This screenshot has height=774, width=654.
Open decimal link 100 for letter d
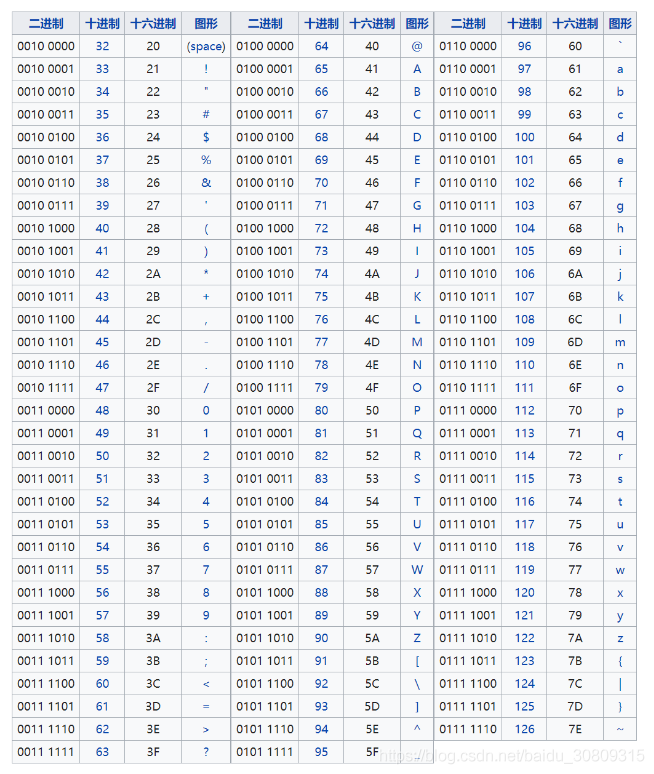pos(525,137)
